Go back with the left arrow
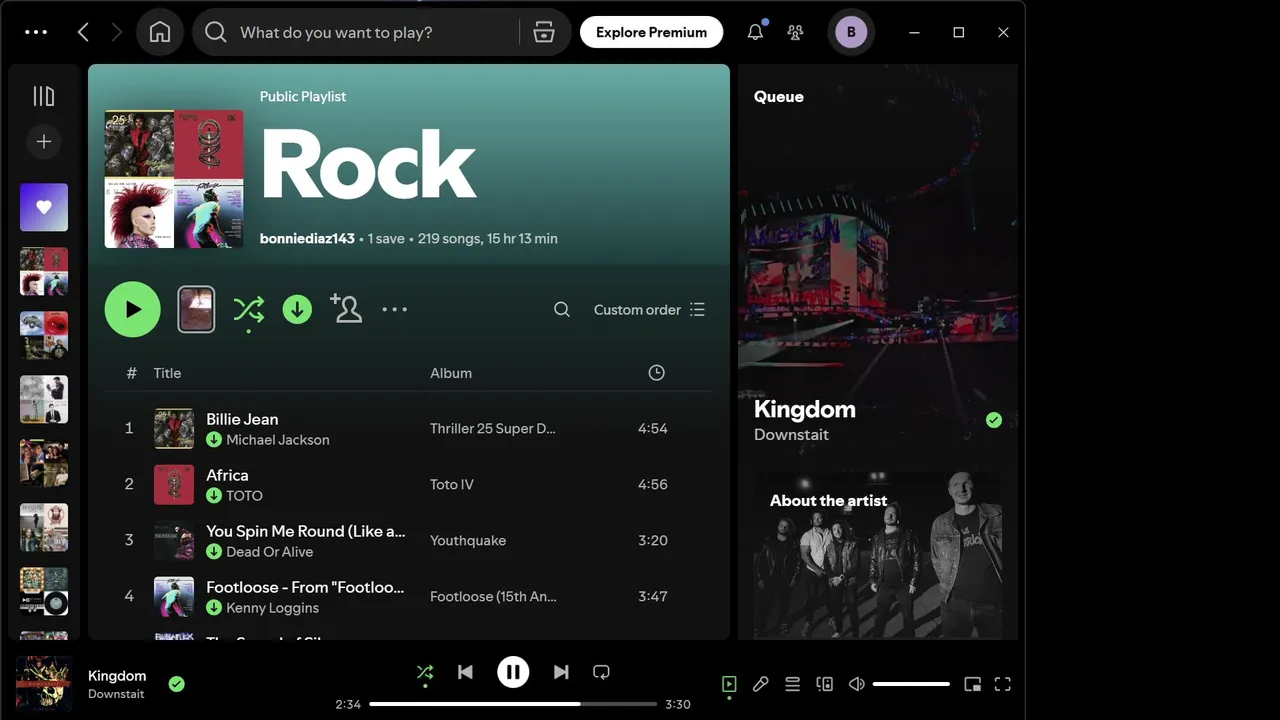 [83, 32]
